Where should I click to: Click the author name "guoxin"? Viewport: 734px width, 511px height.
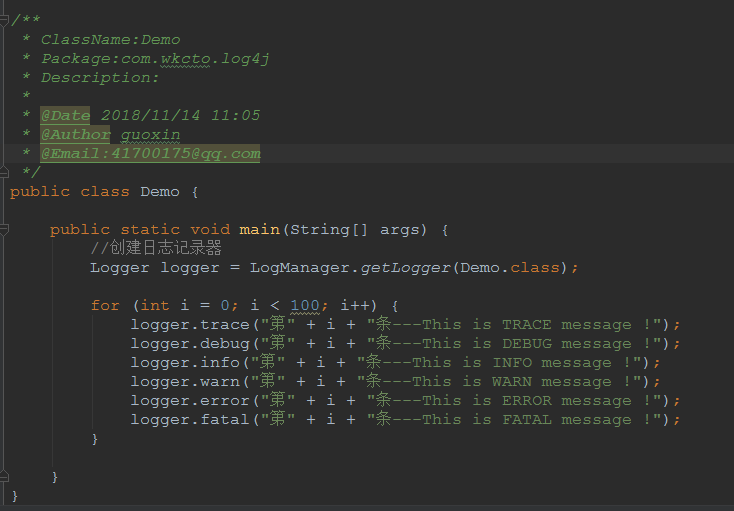(150, 135)
